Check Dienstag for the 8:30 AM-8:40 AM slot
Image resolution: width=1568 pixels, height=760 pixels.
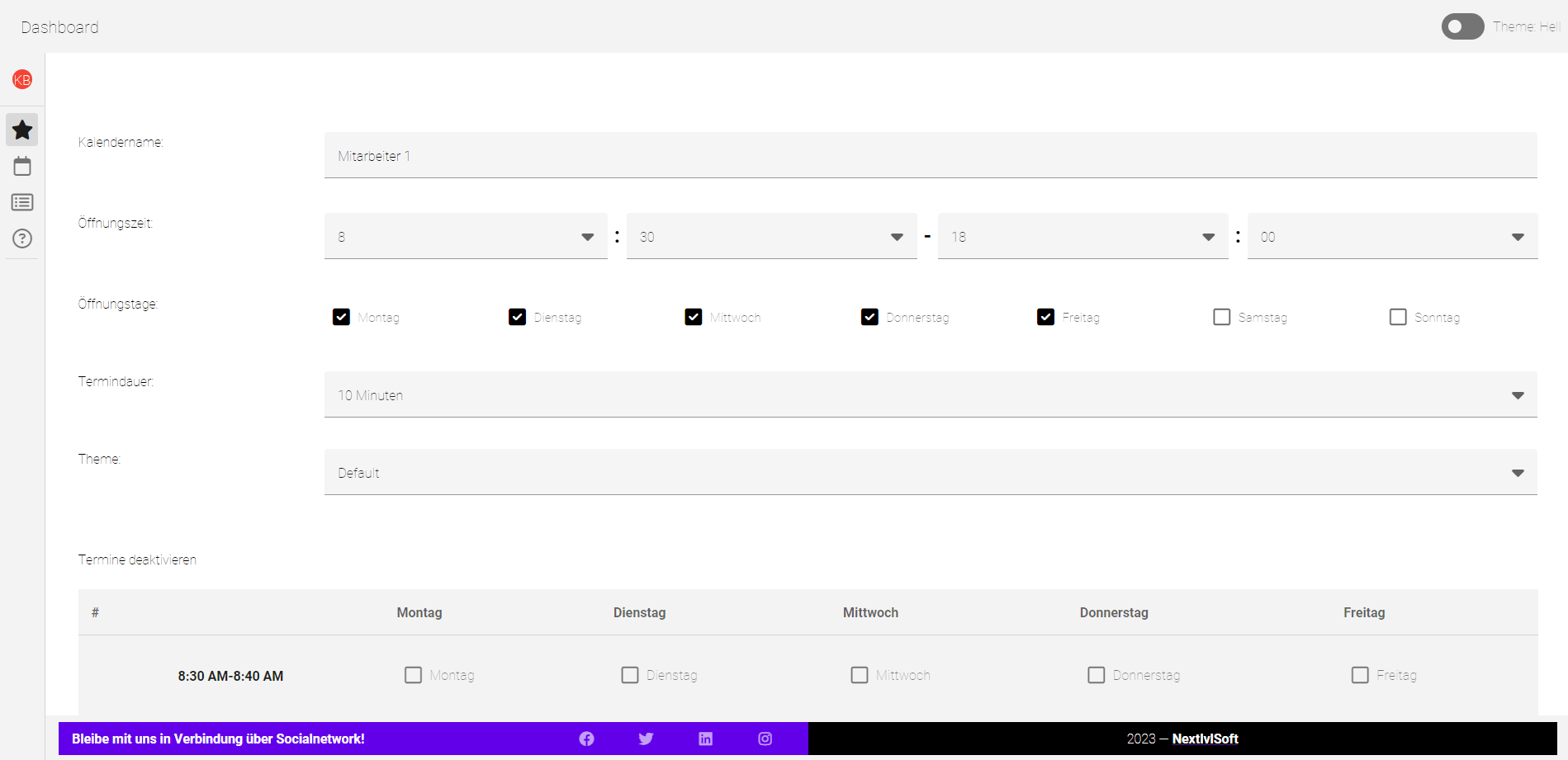coord(630,675)
